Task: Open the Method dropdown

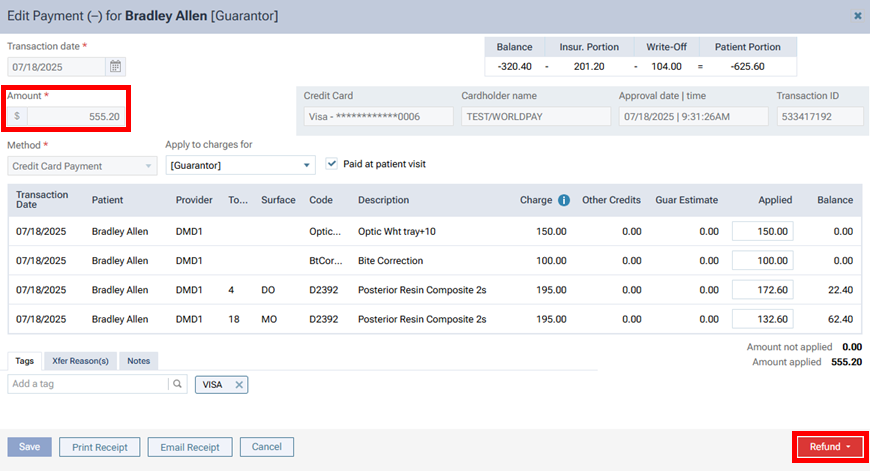Action: [x=82, y=166]
